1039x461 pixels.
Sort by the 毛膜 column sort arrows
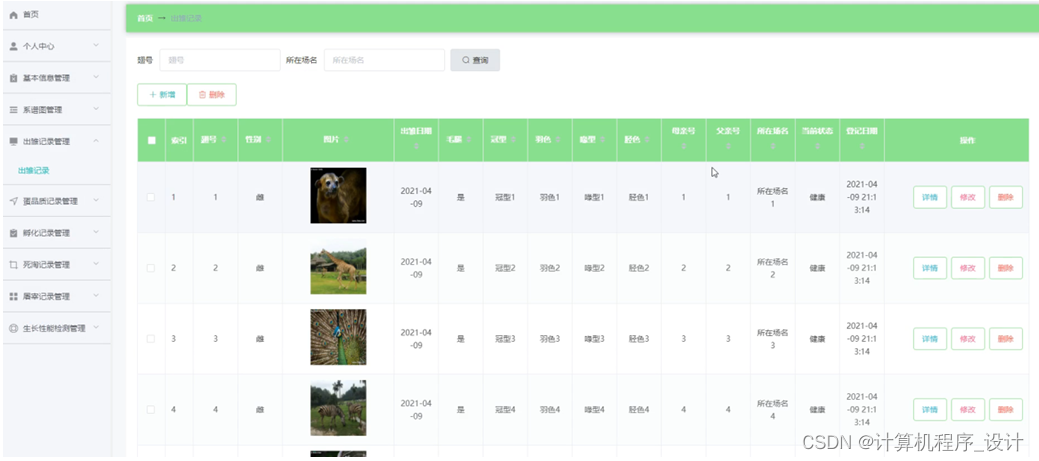[x=468, y=140]
